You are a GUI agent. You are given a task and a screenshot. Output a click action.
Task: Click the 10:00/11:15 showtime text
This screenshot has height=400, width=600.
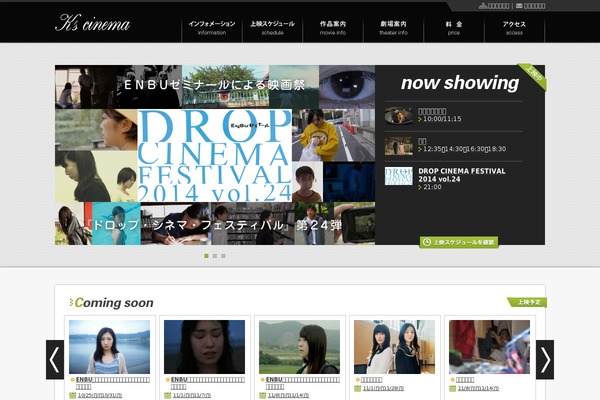pos(442,119)
